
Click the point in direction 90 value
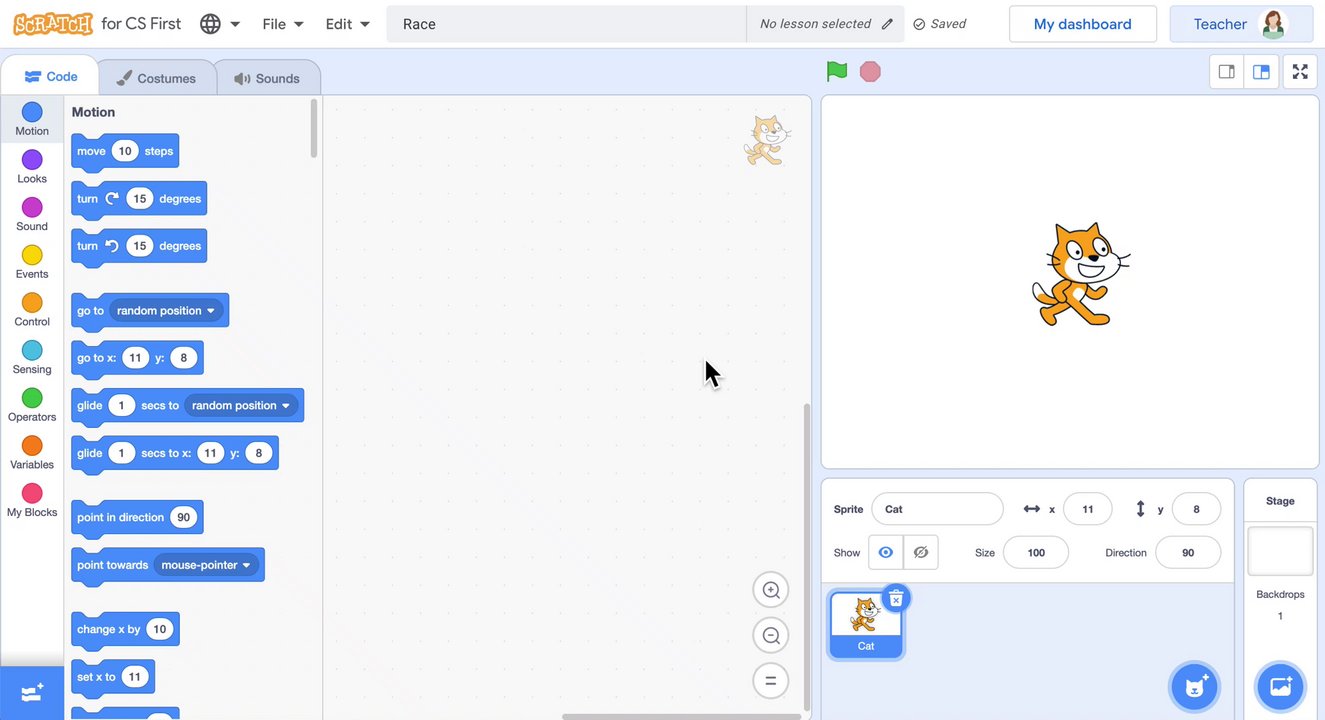pyautogui.click(x=183, y=518)
